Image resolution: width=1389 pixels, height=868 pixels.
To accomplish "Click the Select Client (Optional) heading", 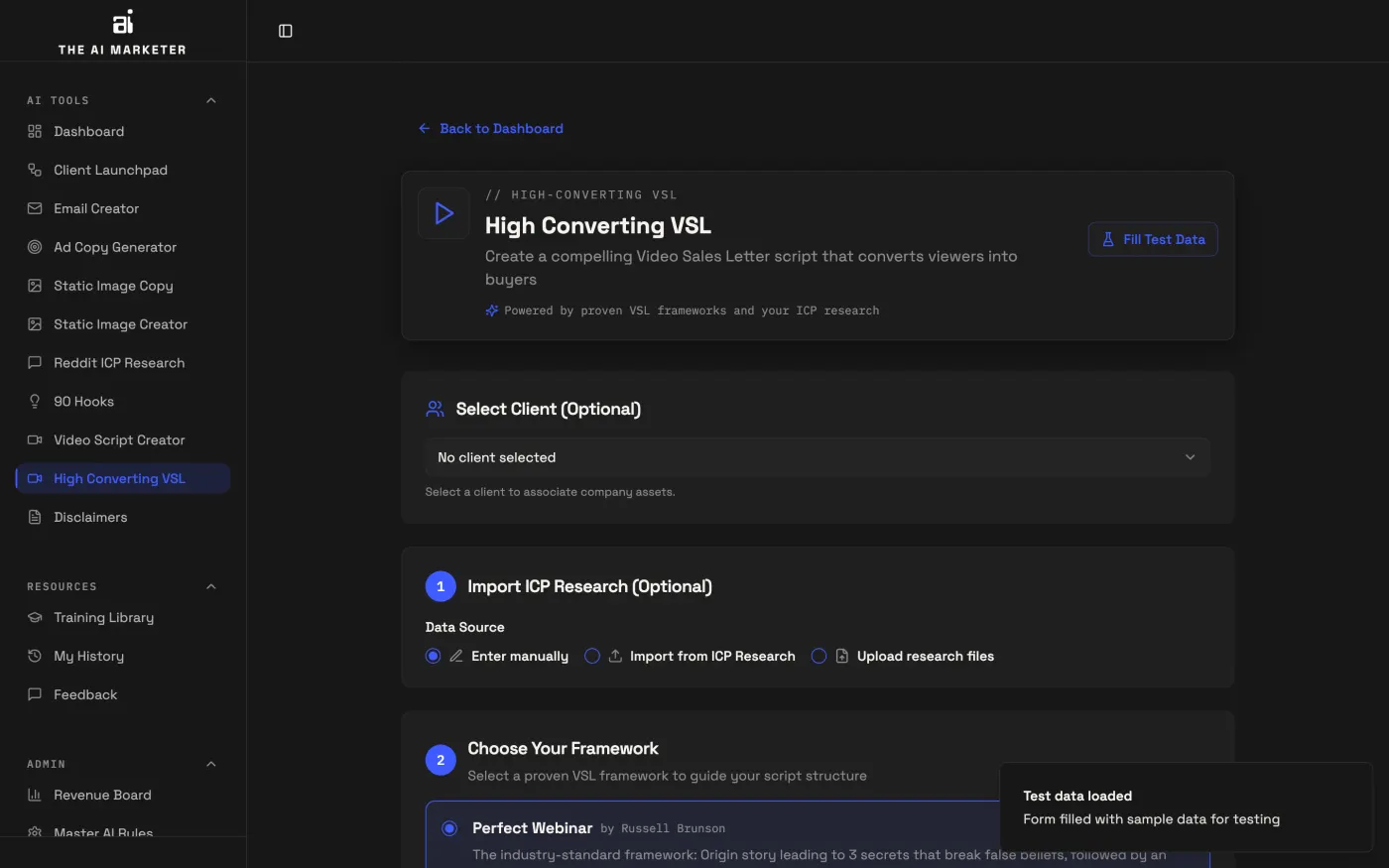I will [548, 409].
